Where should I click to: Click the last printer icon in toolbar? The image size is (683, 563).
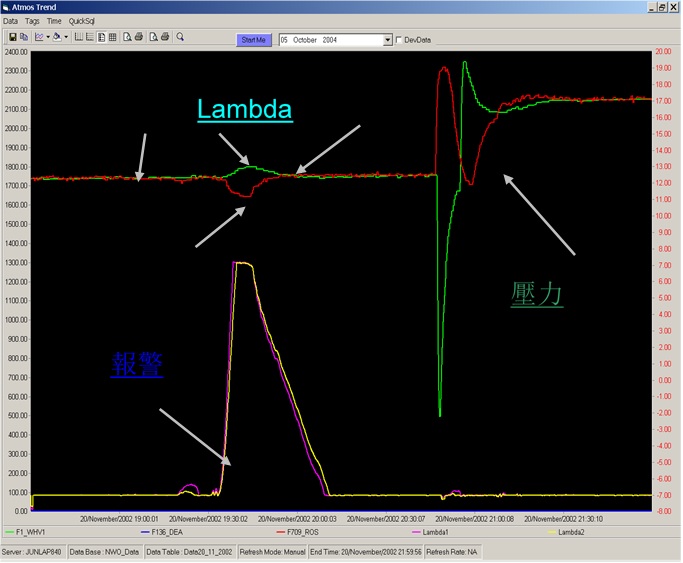coord(164,38)
